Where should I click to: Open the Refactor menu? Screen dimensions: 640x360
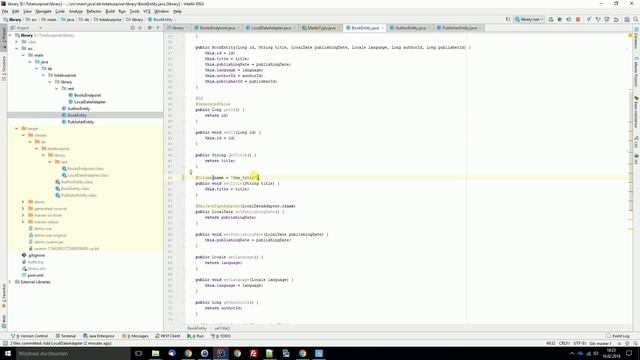tap(94, 11)
